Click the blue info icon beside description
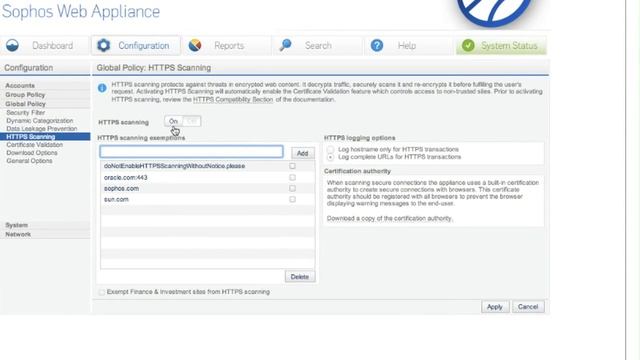The width and height of the screenshot is (640, 360). [x=102, y=88]
